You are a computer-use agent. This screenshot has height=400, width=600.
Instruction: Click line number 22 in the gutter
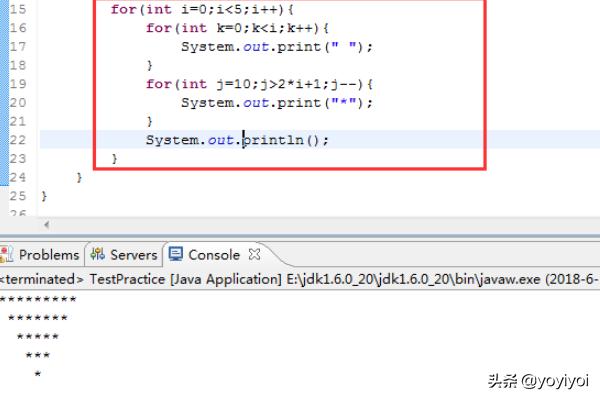coord(18,140)
